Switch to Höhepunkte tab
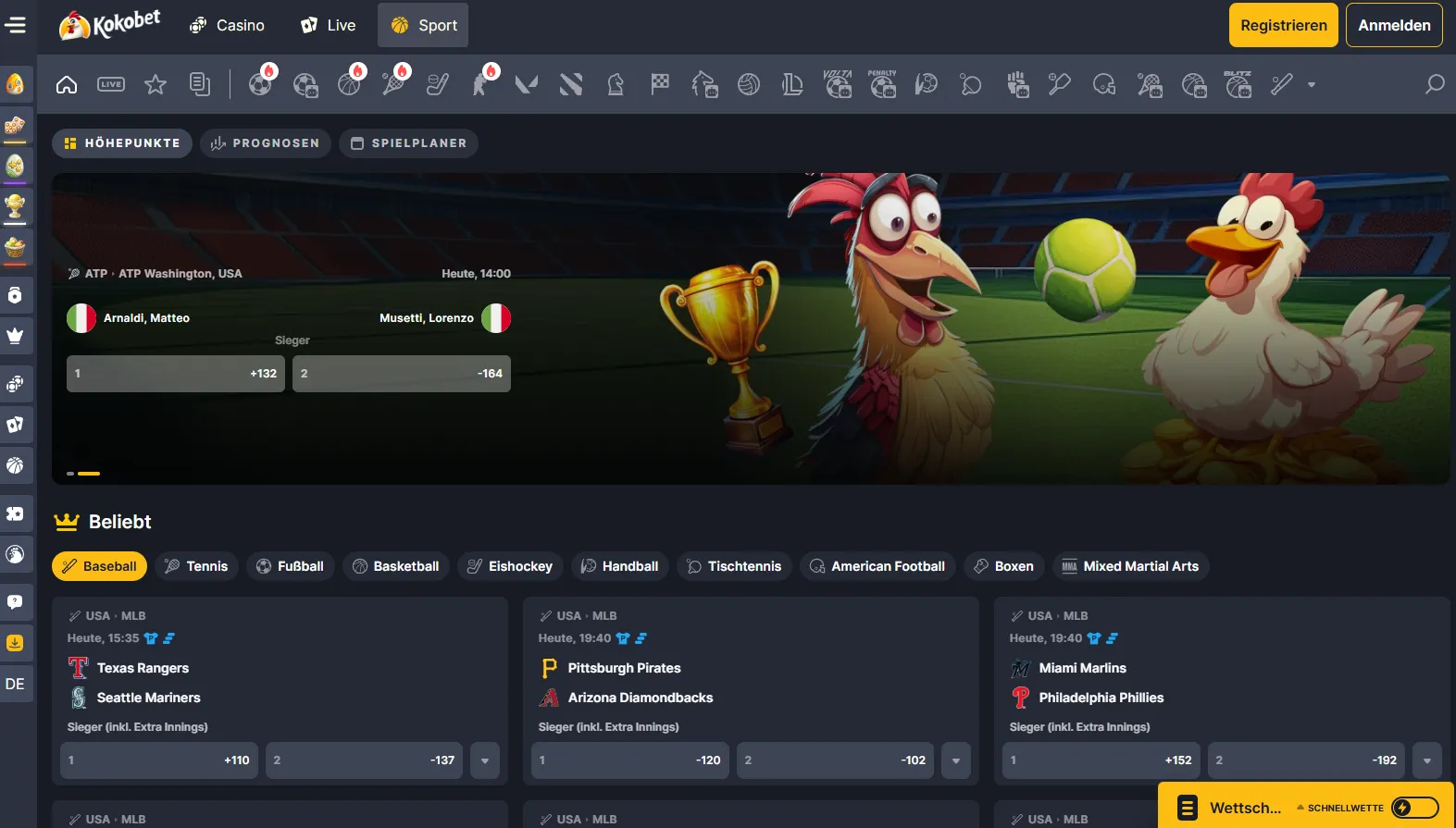1456x828 pixels. click(122, 143)
